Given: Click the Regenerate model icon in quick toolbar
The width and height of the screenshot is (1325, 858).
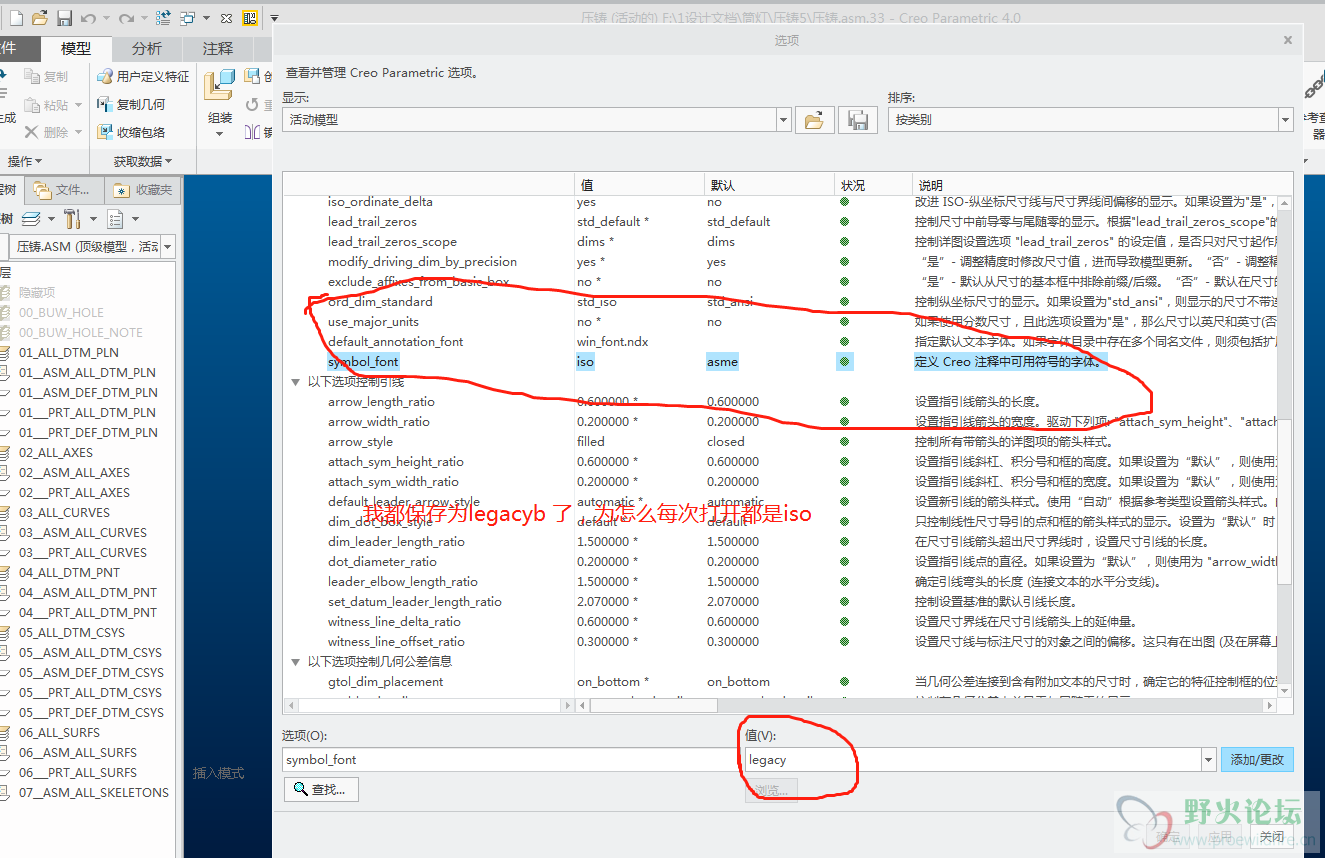Looking at the screenshot, I should point(162,18).
